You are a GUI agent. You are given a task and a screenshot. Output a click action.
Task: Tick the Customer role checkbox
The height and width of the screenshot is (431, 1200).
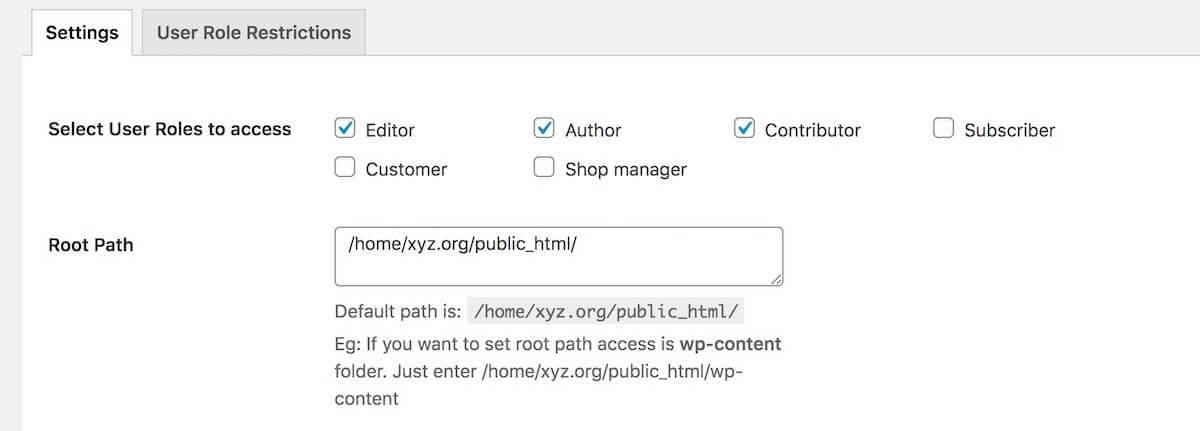tap(345, 167)
